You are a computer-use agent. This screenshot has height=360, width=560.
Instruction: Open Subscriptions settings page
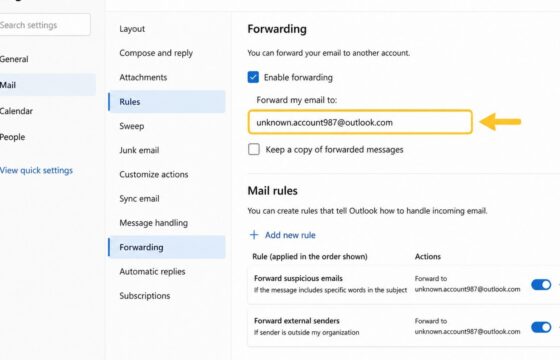[x=145, y=296]
